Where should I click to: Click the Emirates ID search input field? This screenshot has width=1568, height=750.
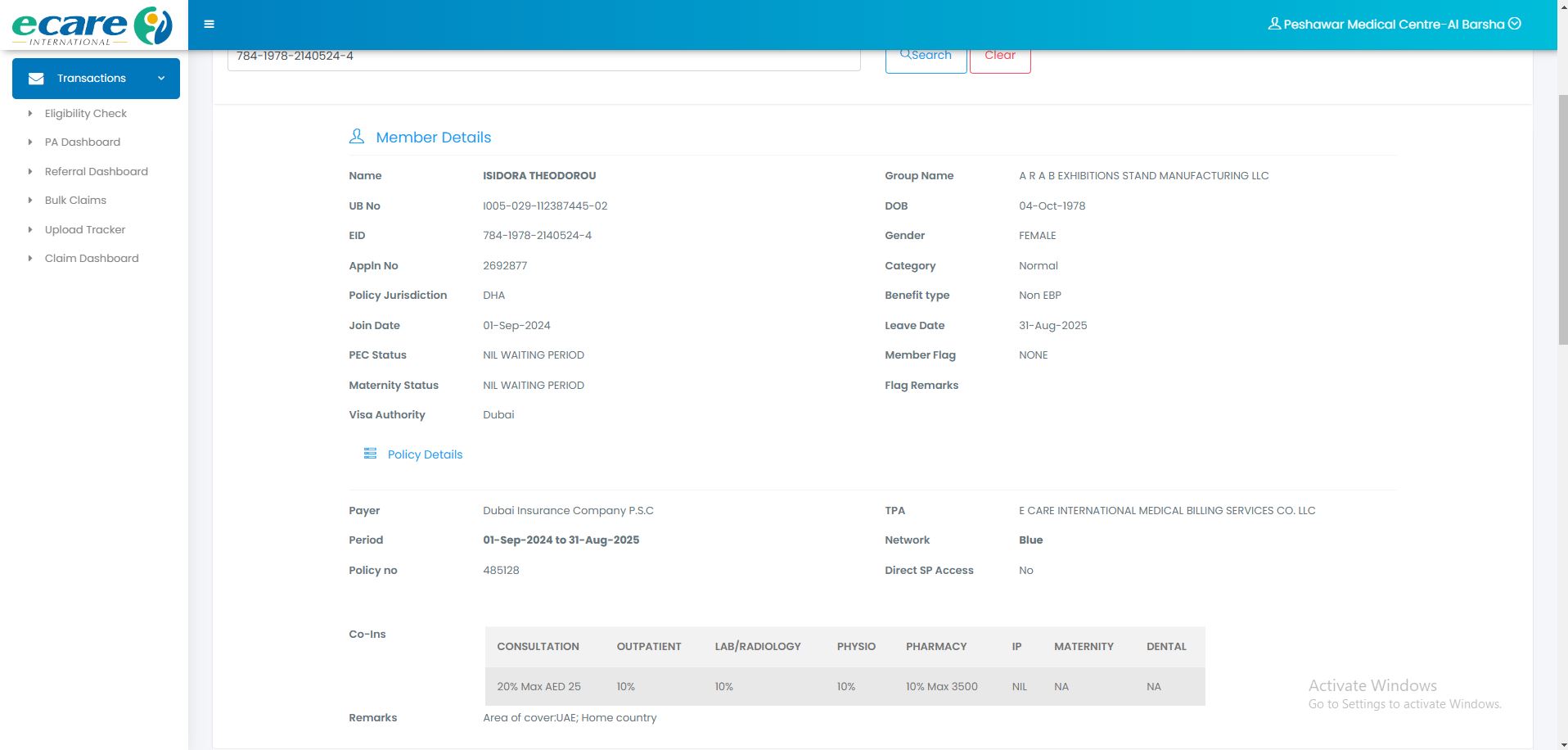pos(543,57)
